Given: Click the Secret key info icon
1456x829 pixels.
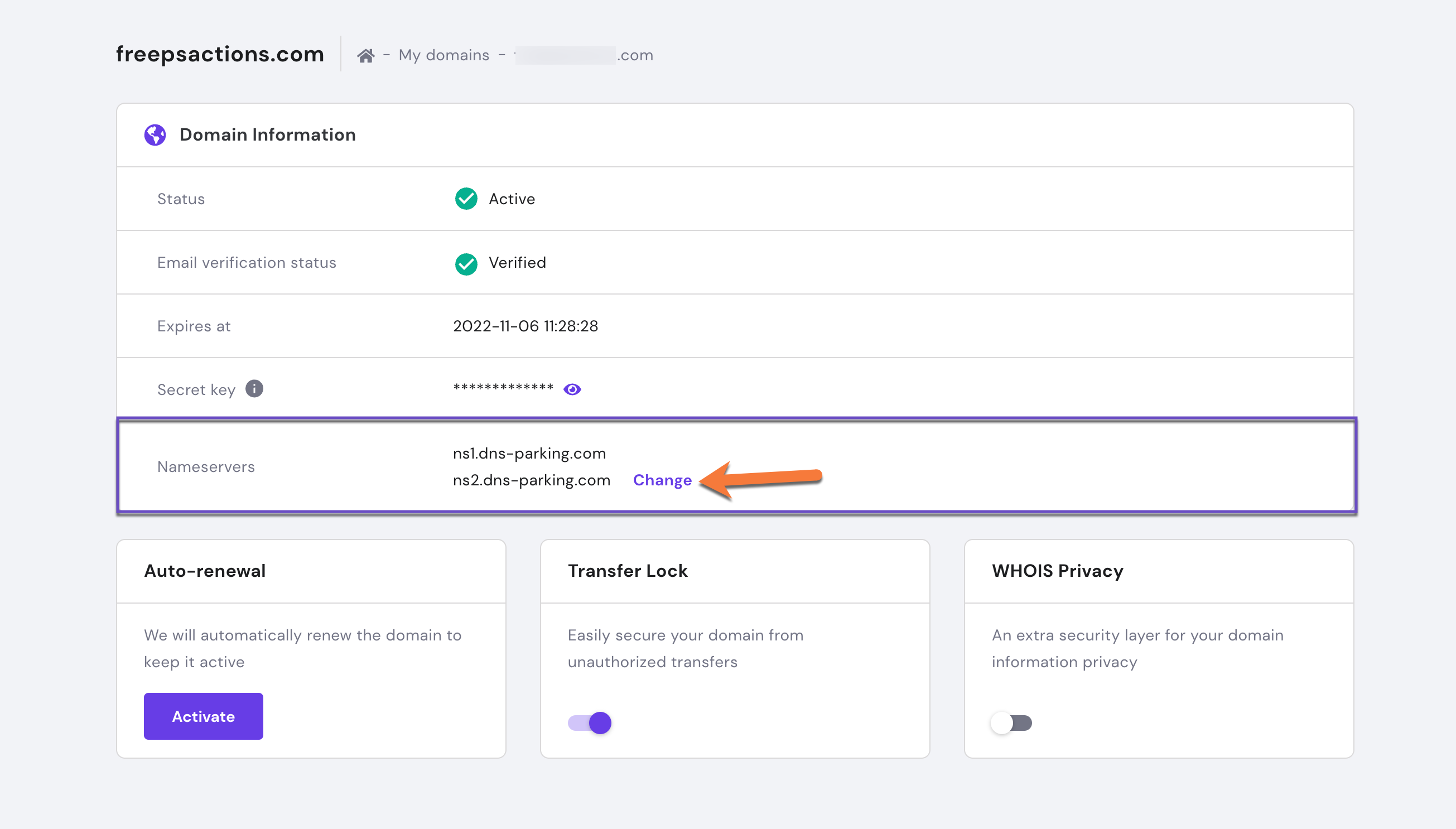Looking at the screenshot, I should pos(254,389).
